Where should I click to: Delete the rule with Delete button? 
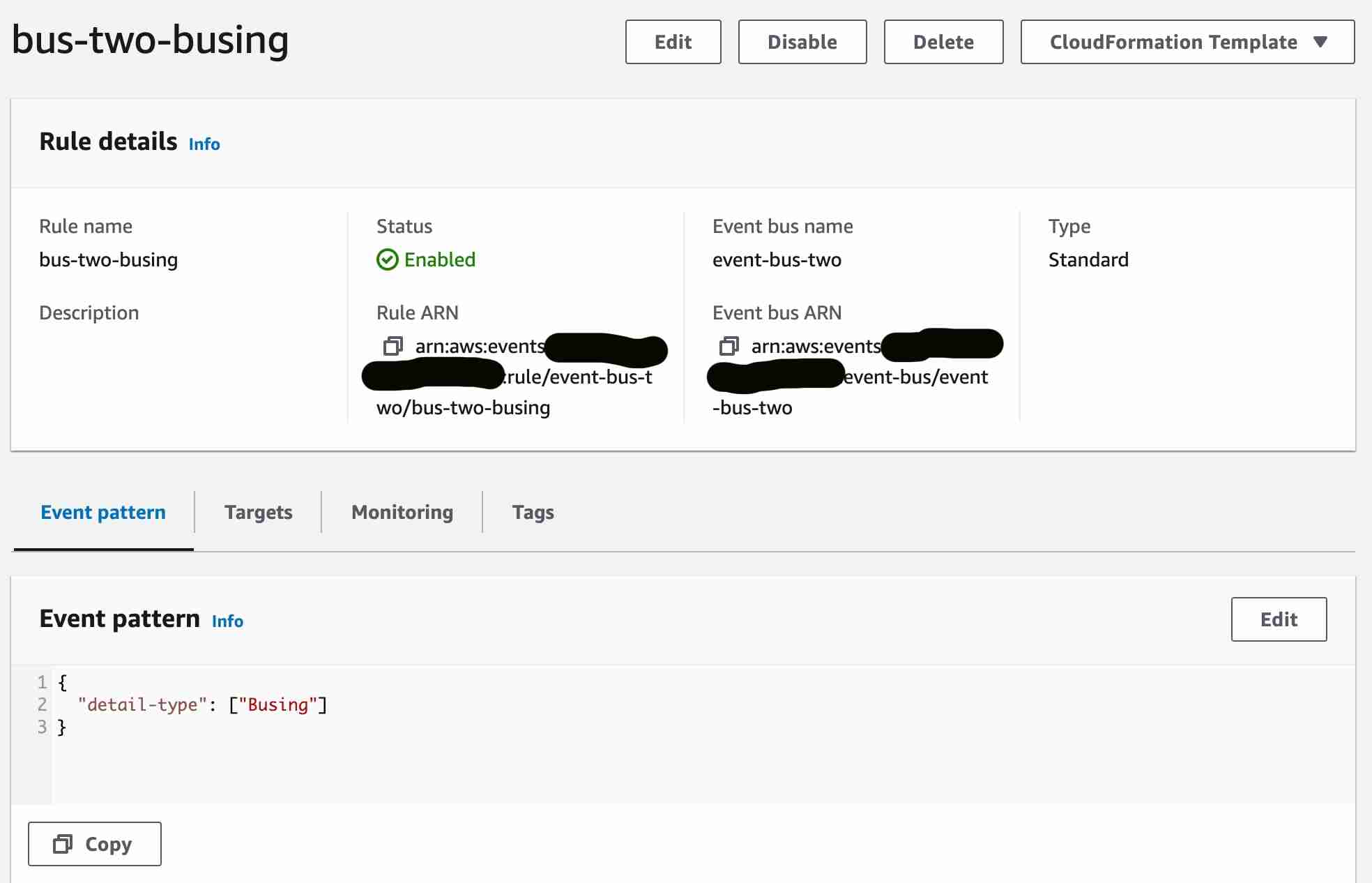pos(943,42)
